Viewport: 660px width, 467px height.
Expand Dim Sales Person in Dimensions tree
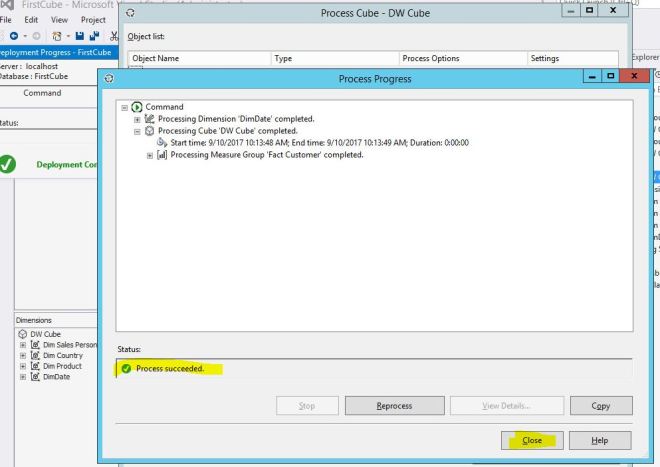tap(22, 345)
